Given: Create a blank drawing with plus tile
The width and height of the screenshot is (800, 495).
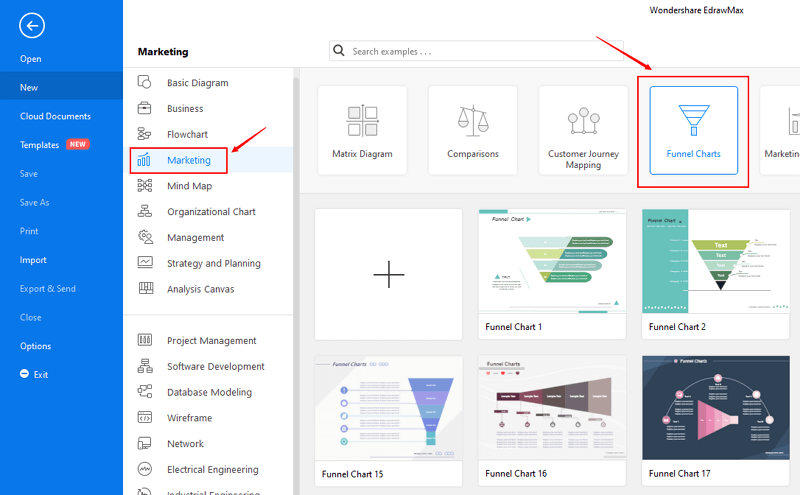Looking at the screenshot, I should click(389, 274).
